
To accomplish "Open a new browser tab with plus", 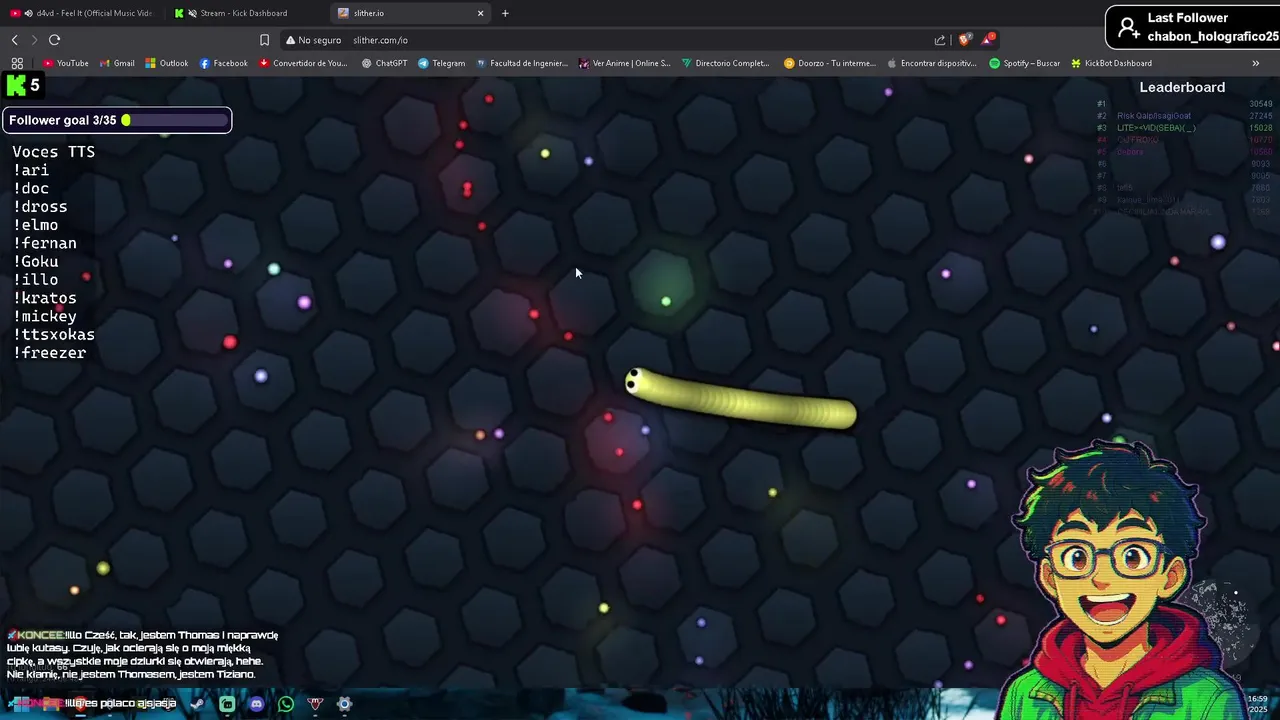I will [505, 13].
